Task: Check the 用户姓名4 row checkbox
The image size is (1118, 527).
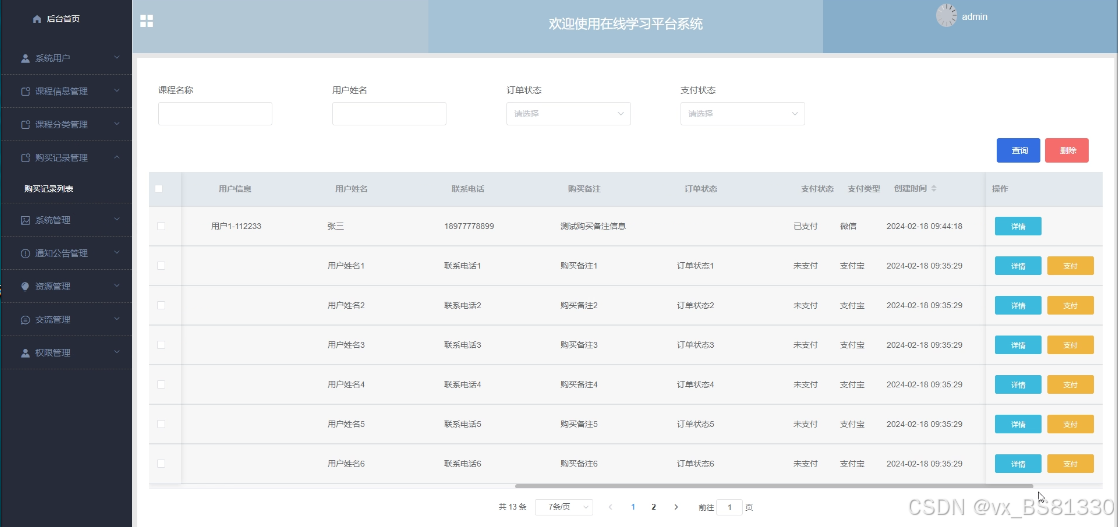Action: point(161,384)
